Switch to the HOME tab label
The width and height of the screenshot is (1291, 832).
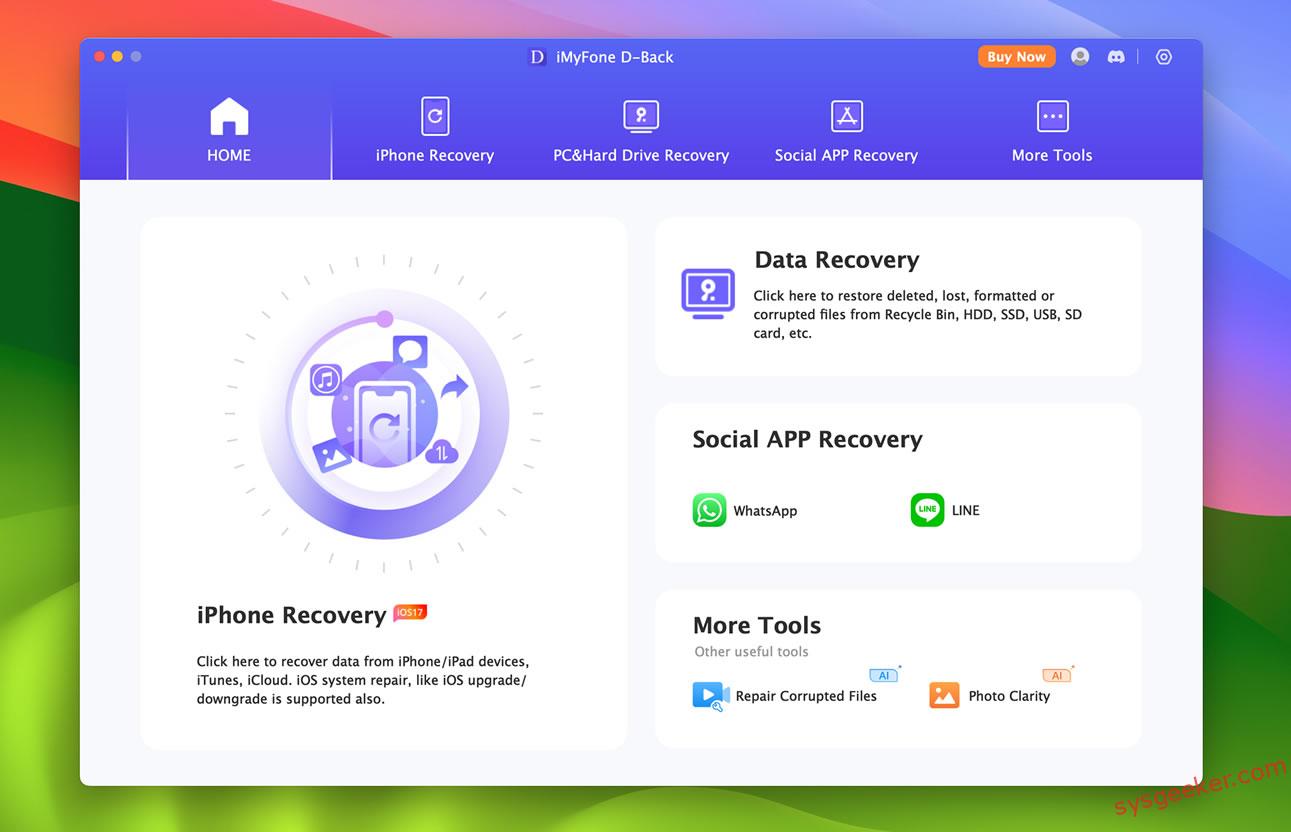point(229,155)
